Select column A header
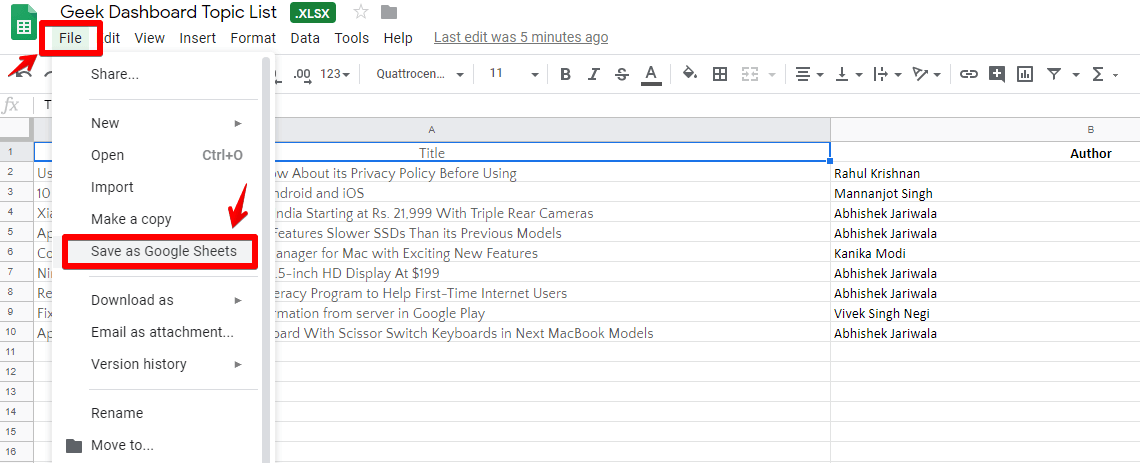This screenshot has width=1140, height=463. (x=432, y=129)
